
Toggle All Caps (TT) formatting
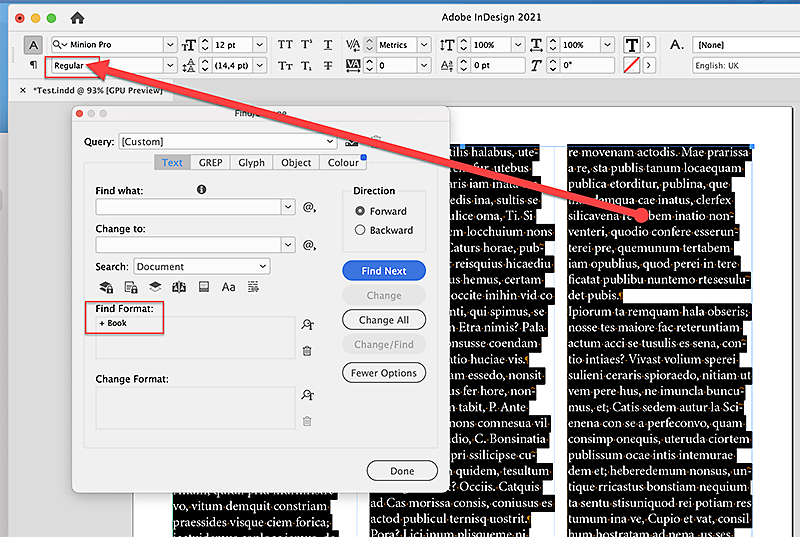click(285, 45)
